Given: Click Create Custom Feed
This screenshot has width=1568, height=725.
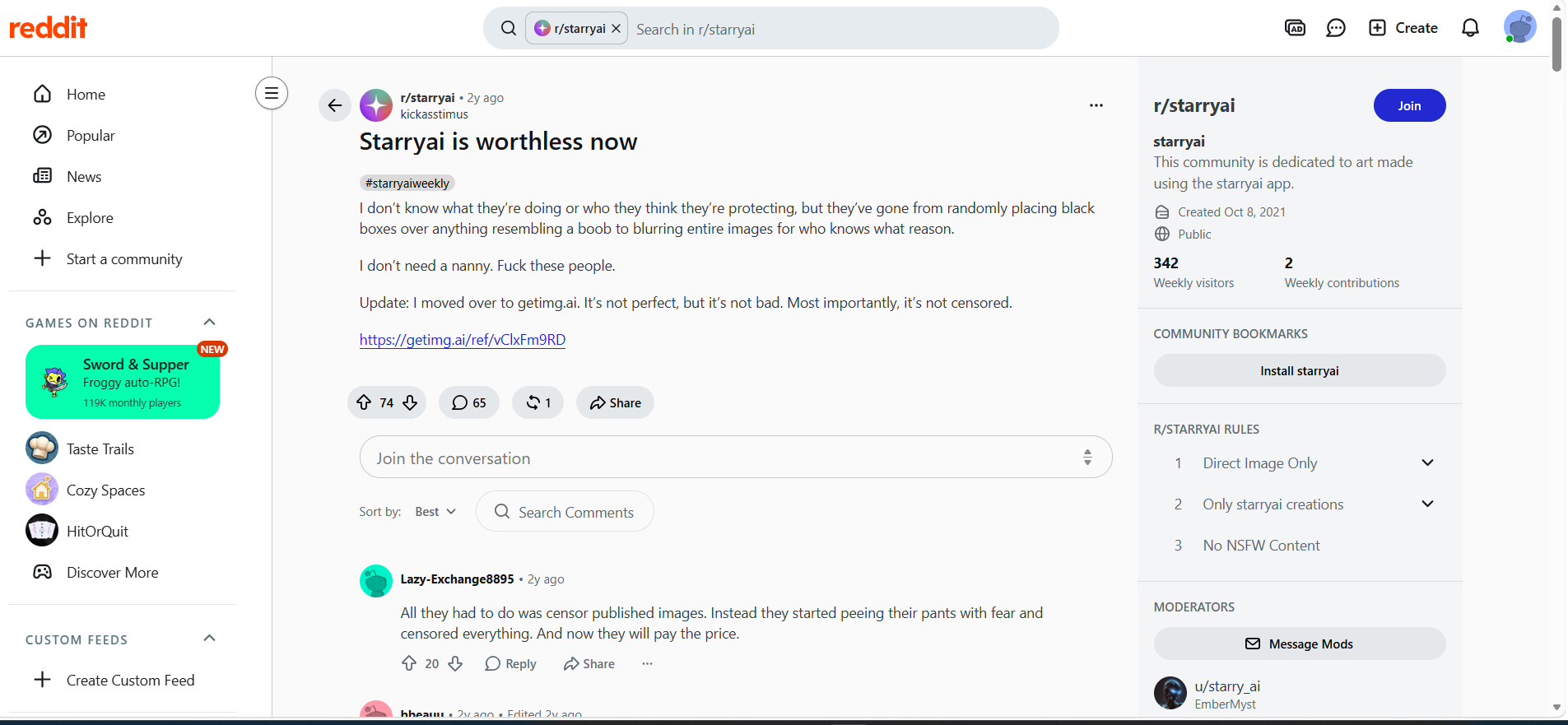Looking at the screenshot, I should [123, 680].
